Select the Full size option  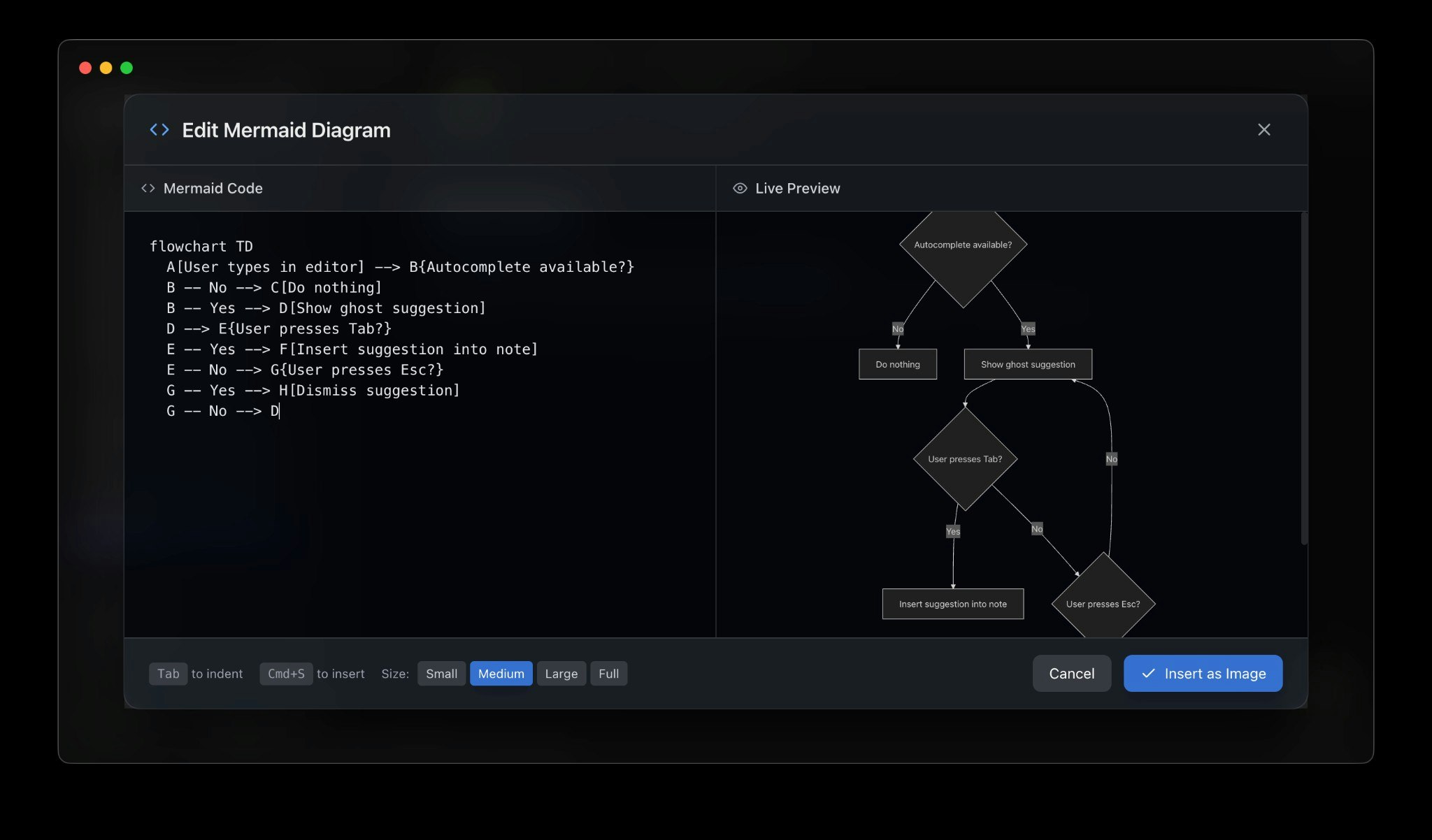[608, 674]
